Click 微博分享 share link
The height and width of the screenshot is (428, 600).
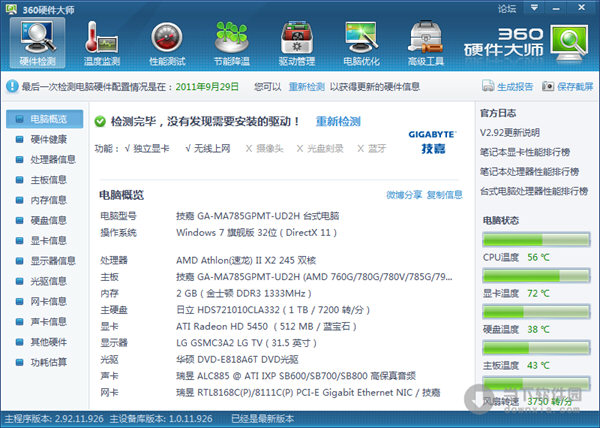404,194
